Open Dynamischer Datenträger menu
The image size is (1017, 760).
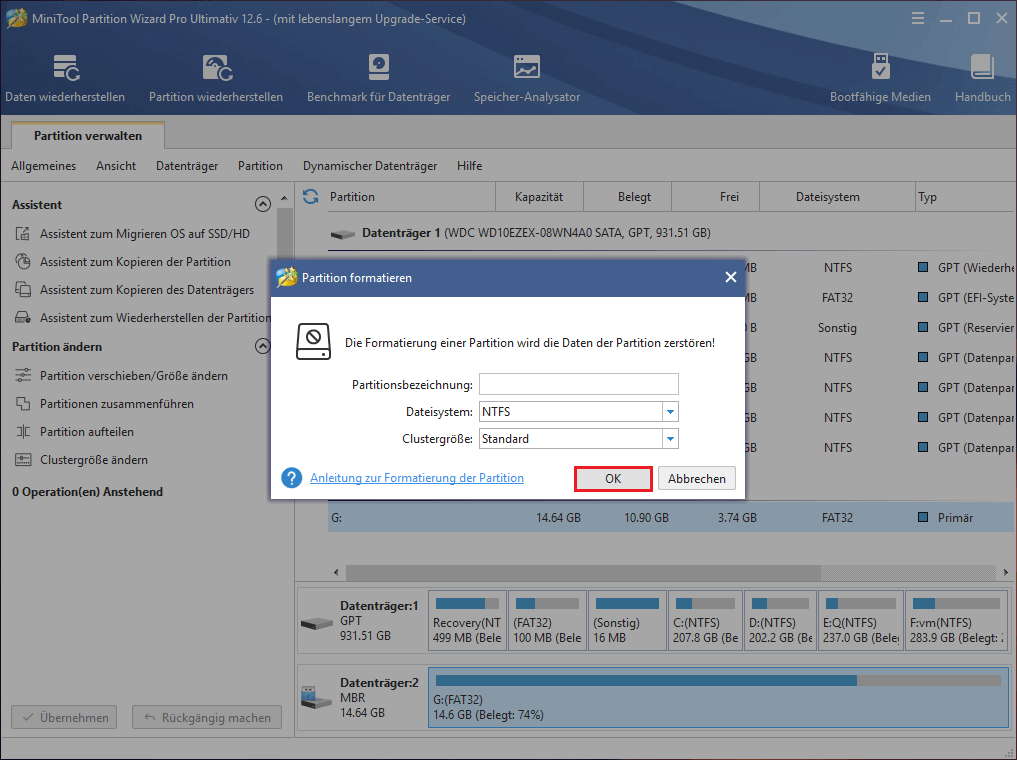370,166
